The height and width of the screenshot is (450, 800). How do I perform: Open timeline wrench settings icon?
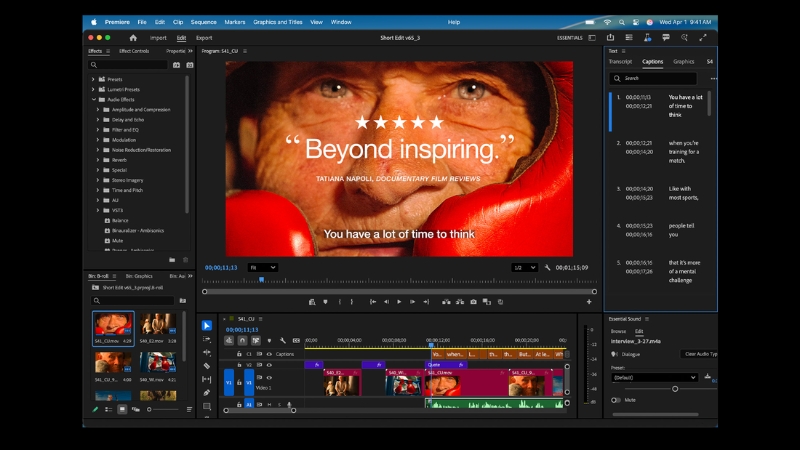(283, 340)
